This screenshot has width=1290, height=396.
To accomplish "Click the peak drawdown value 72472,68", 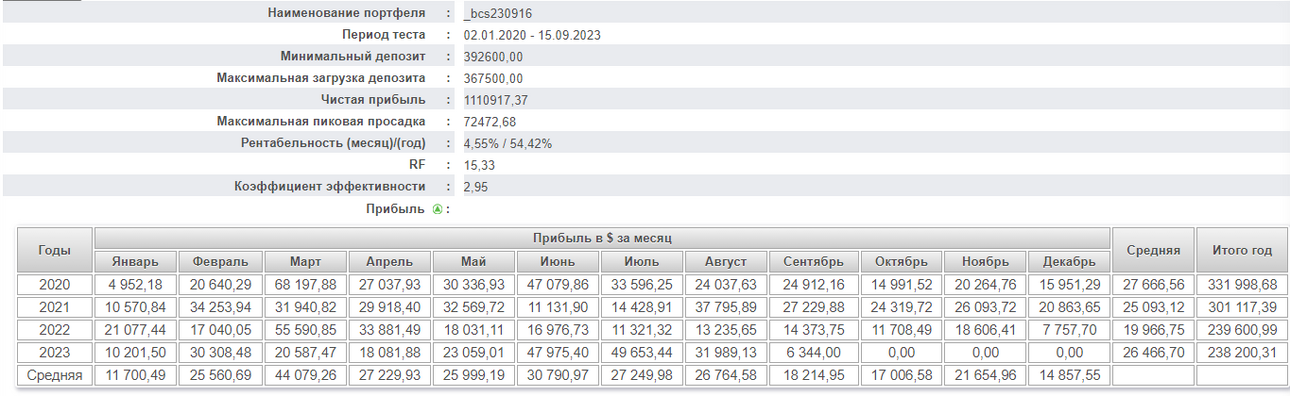I will (490, 122).
